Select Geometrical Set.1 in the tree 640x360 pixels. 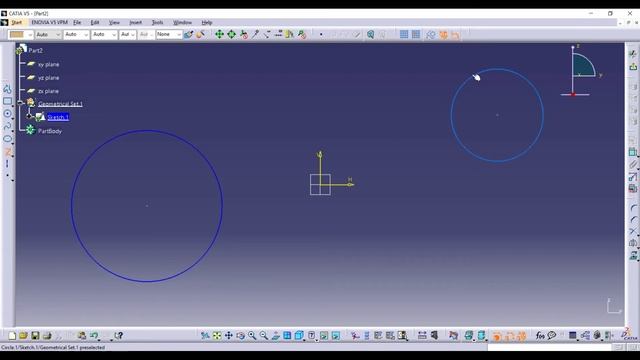coord(60,104)
